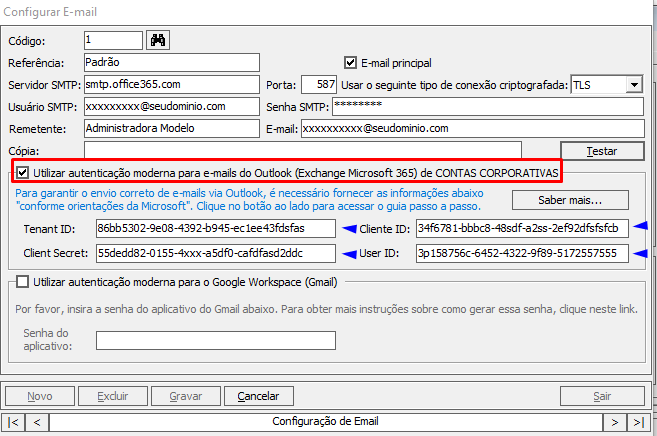The width and height of the screenshot is (657, 436).
Task: Click the Cancelar button
Action: pyautogui.click(x=259, y=396)
